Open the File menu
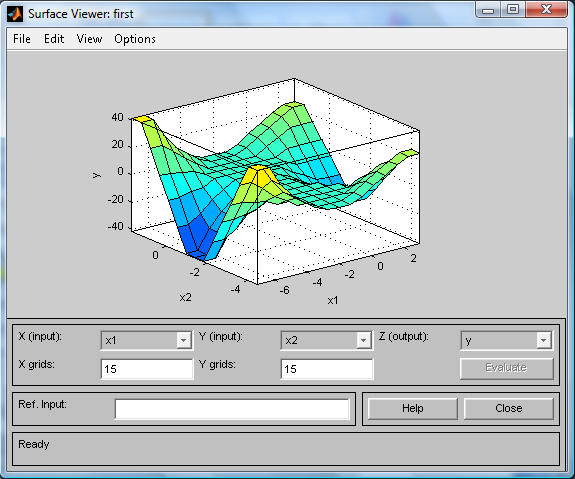575x479 pixels. point(22,39)
